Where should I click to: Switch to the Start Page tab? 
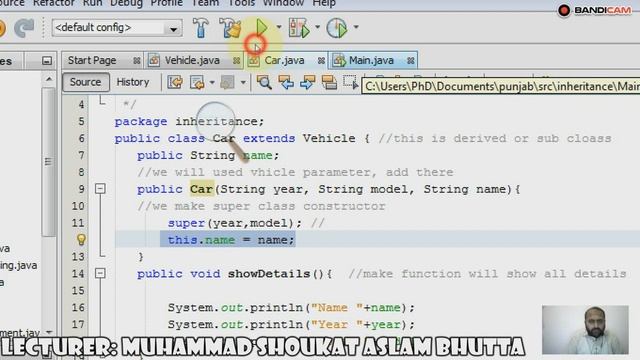[92, 60]
